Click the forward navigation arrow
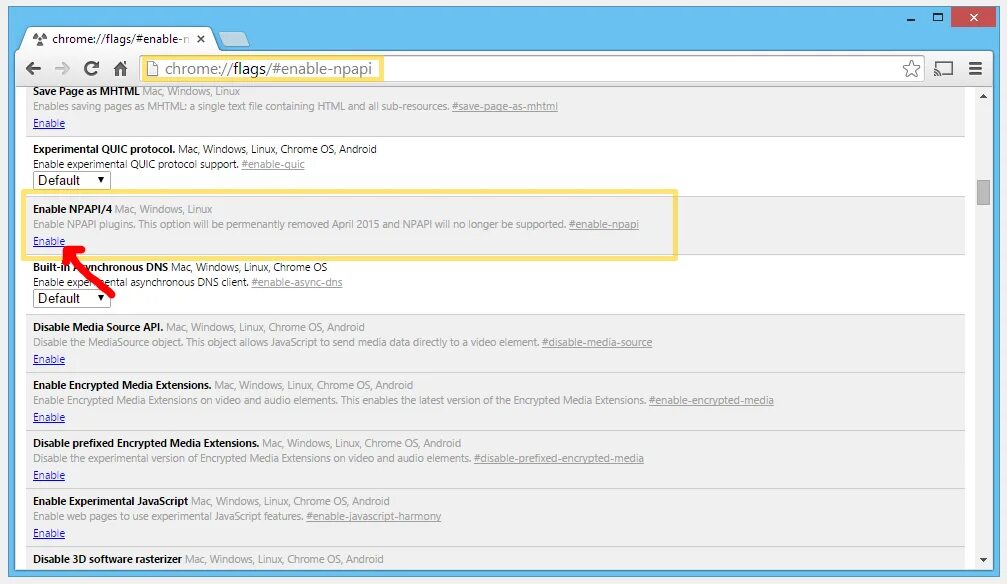The height and width of the screenshot is (584, 1007). pyautogui.click(x=62, y=68)
